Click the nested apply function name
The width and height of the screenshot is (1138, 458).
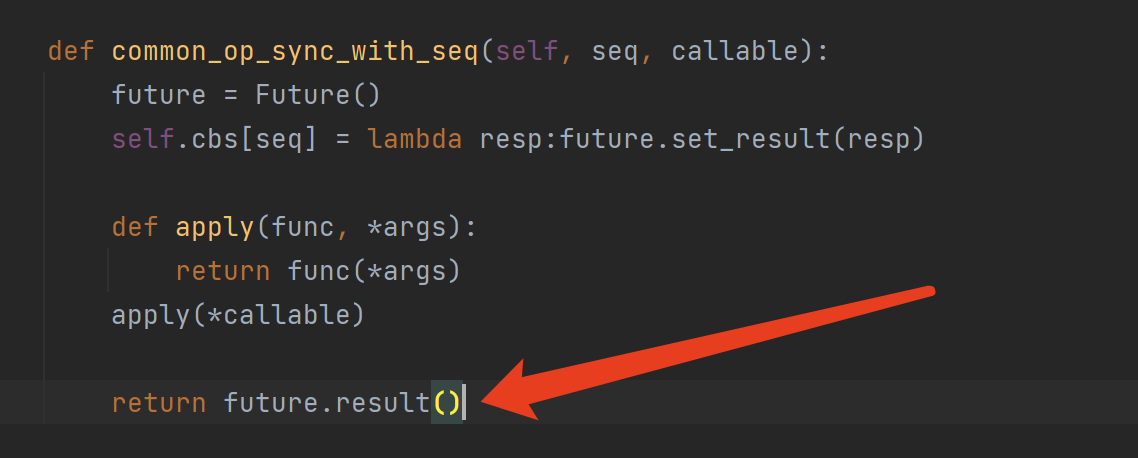click(214, 227)
